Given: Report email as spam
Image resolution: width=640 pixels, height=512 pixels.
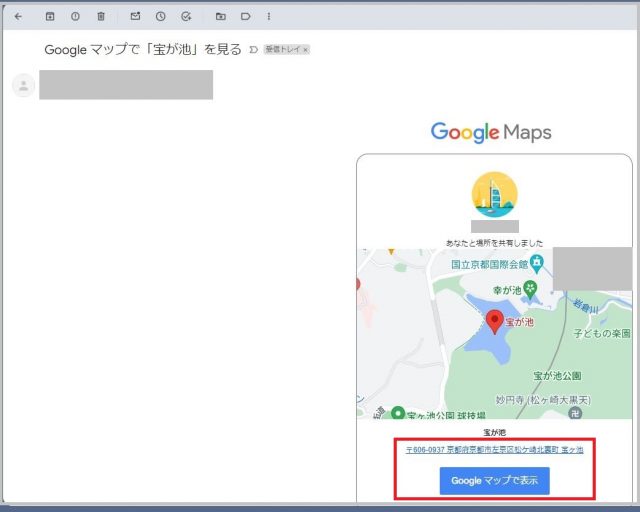Looking at the screenshot, I should coord(75,16).
